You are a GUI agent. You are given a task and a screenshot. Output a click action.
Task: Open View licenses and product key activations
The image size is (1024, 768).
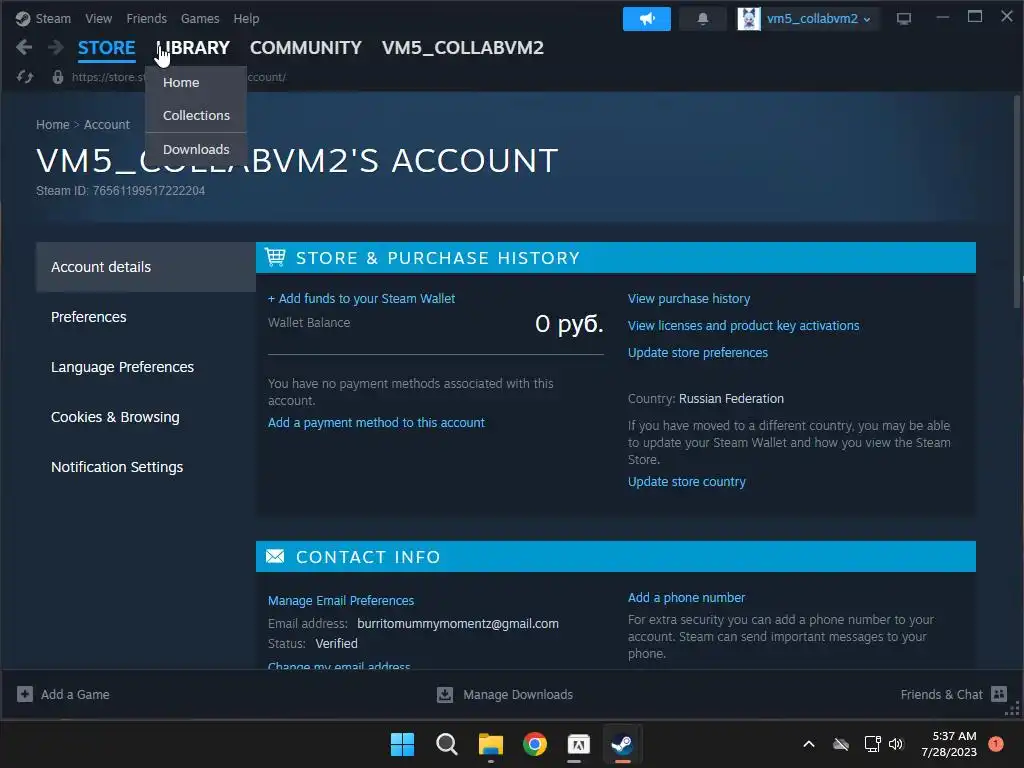pos(743,325)
